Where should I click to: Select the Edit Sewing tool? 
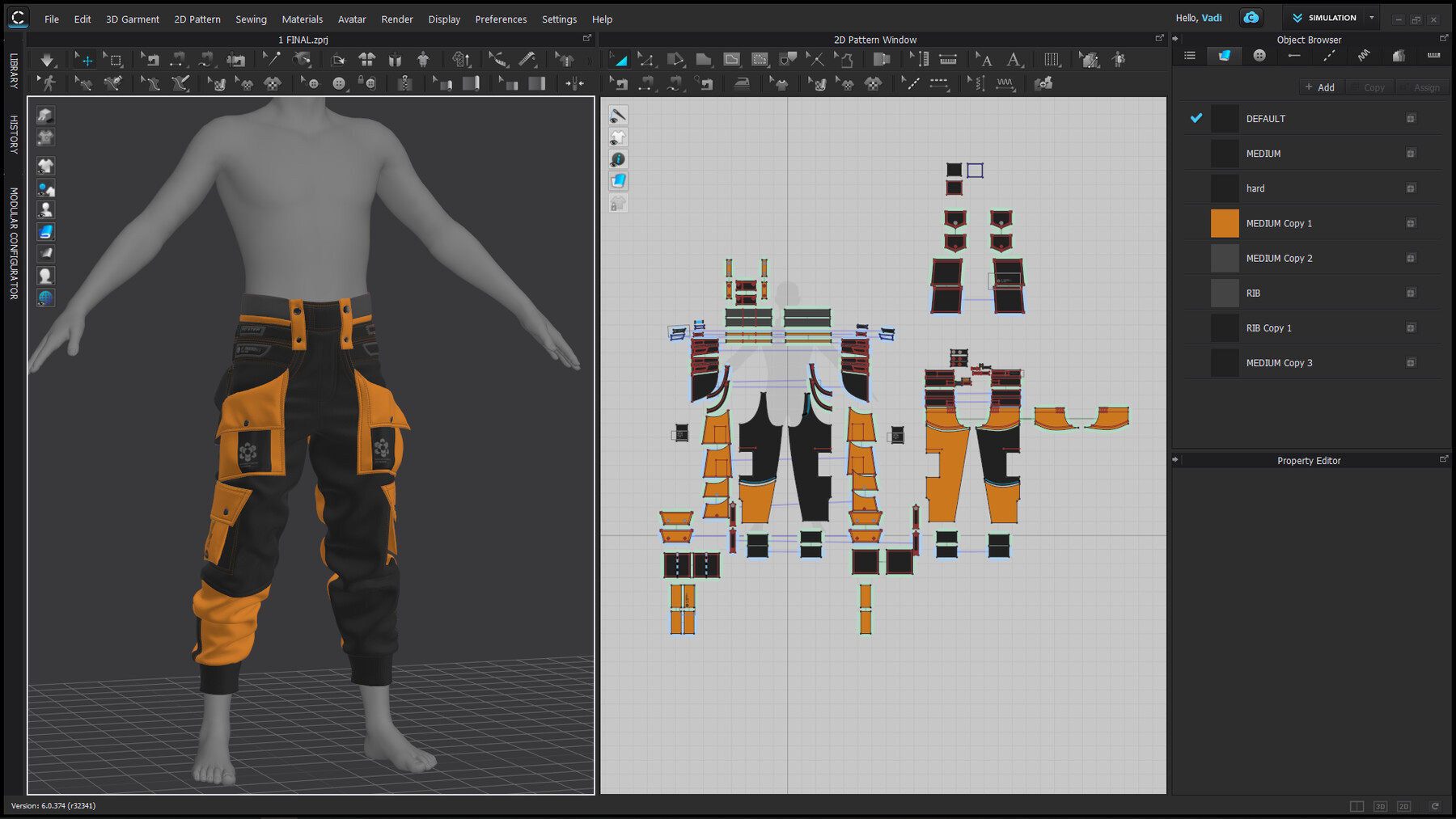point(619,83)
